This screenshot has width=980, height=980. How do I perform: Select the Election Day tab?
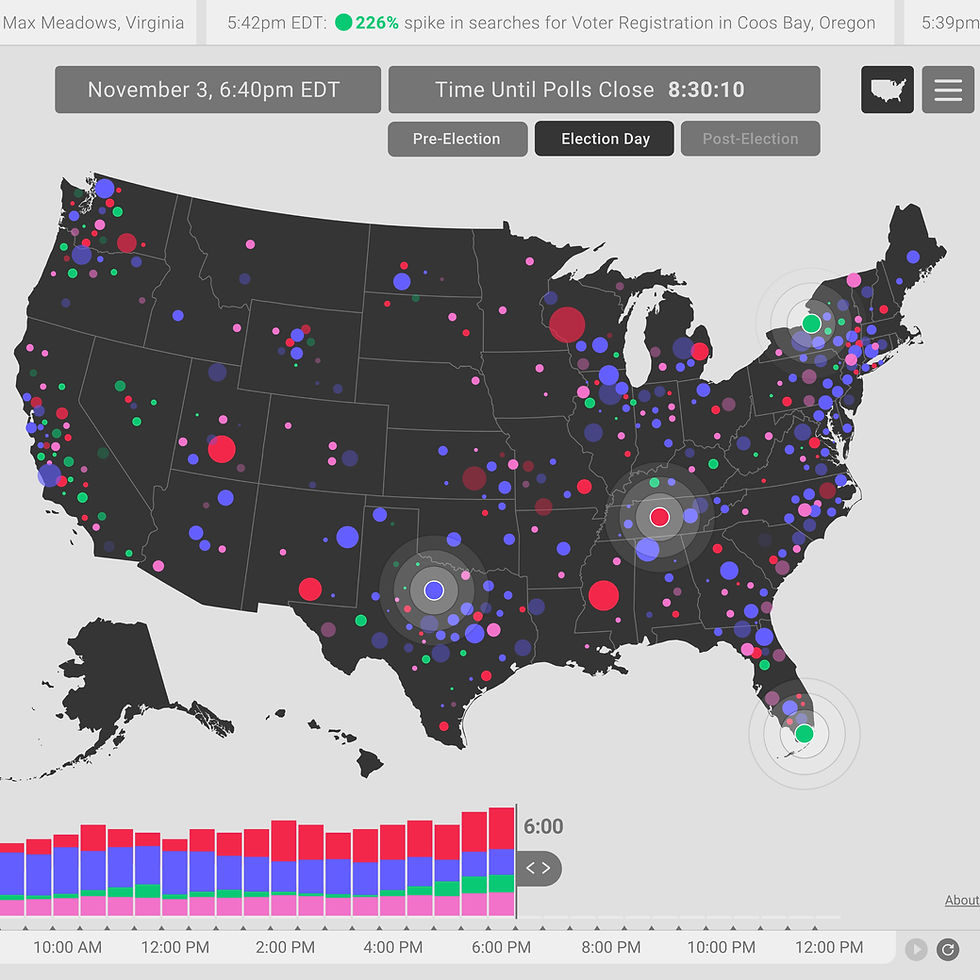point(604,139)
